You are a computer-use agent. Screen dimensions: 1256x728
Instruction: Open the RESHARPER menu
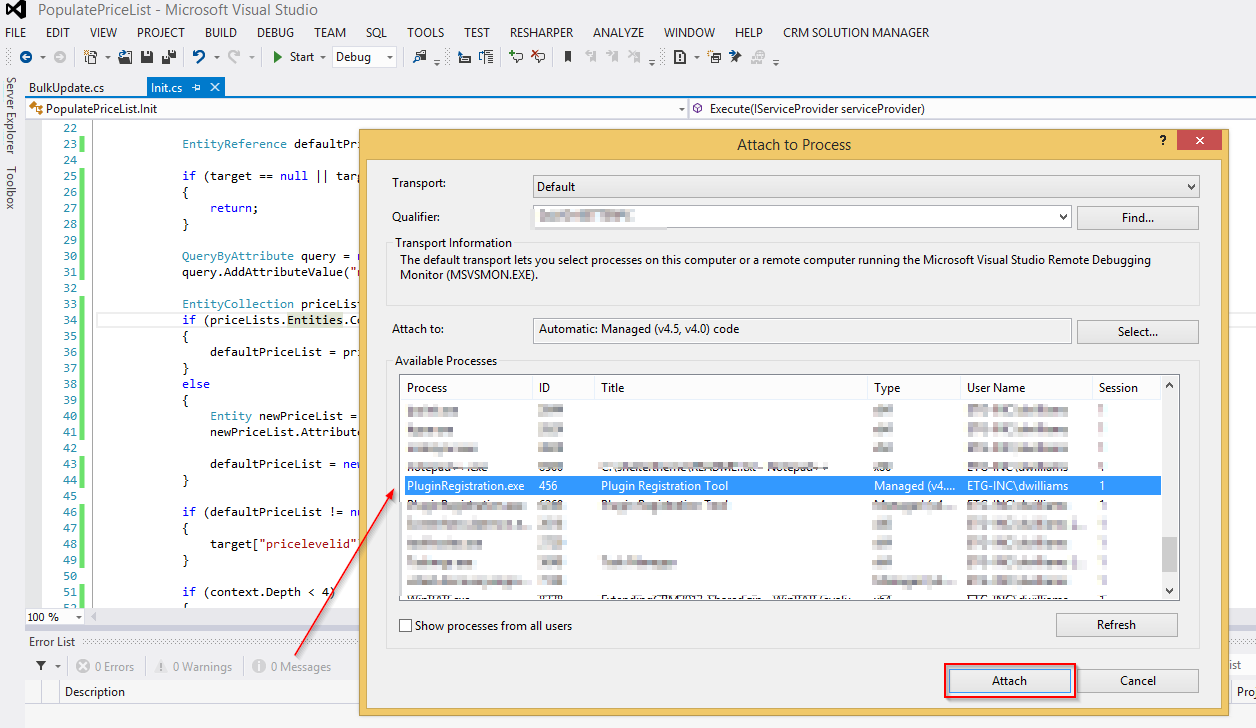pos(541,33)
